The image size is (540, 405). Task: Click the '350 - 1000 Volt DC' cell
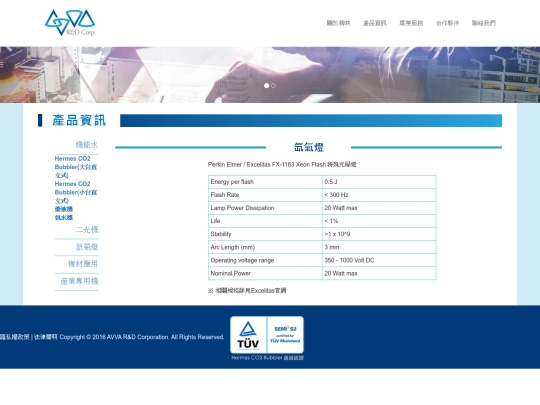[379, 260]
